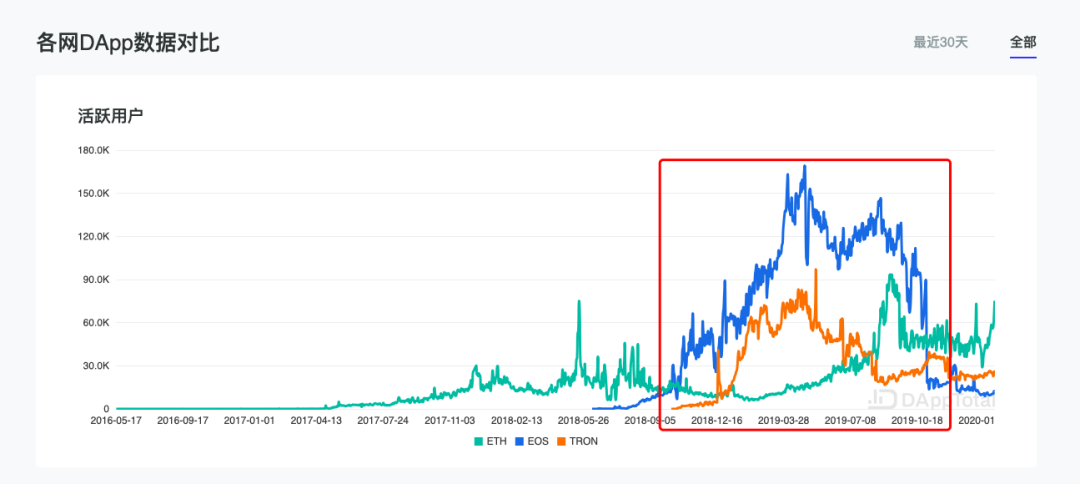
Task: Click the green ETH legend swatch
Action: (x=478, y=441)
